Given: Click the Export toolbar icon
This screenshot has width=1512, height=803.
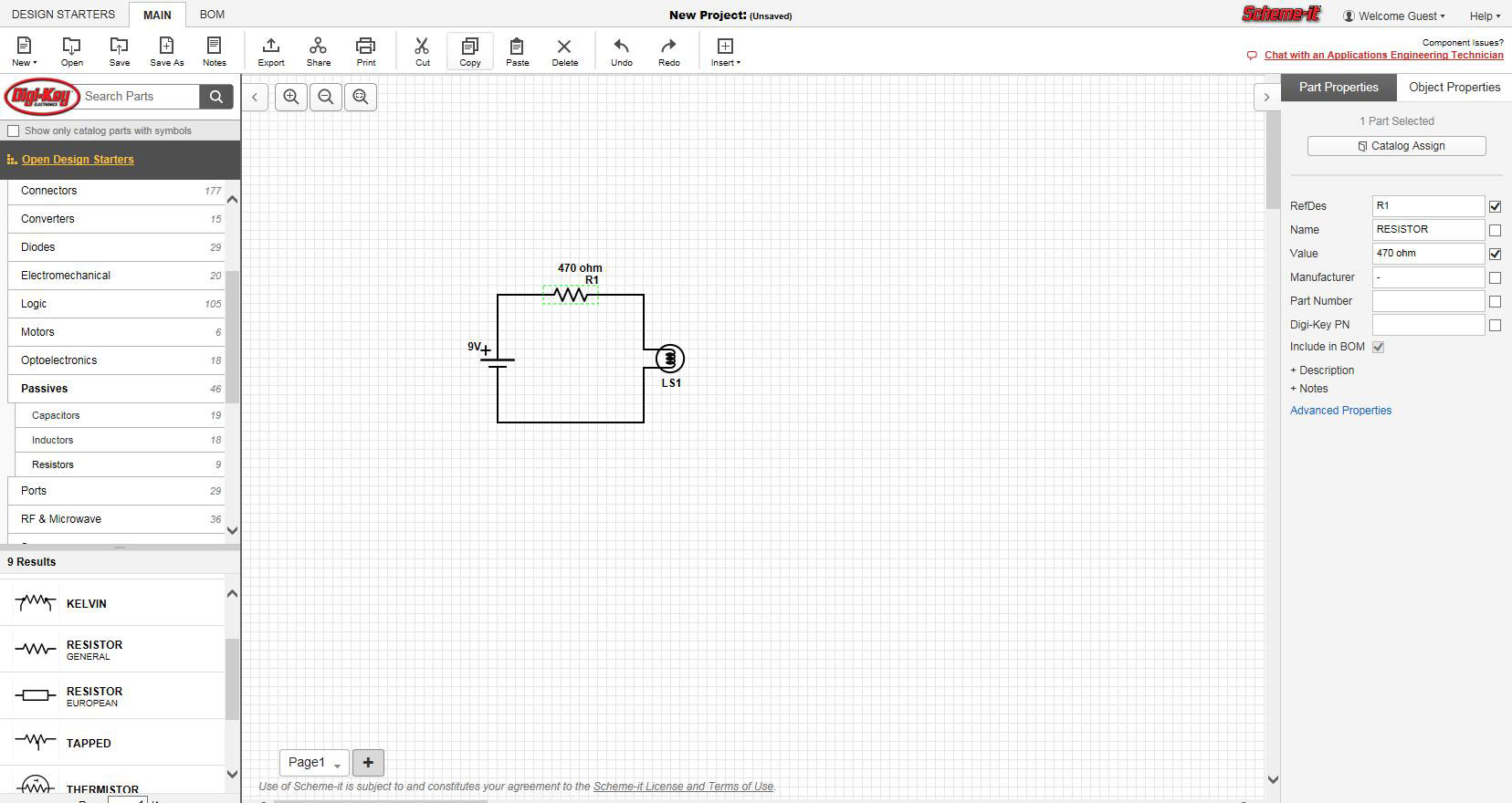Looking at the screenshot, I should (270, 51).
